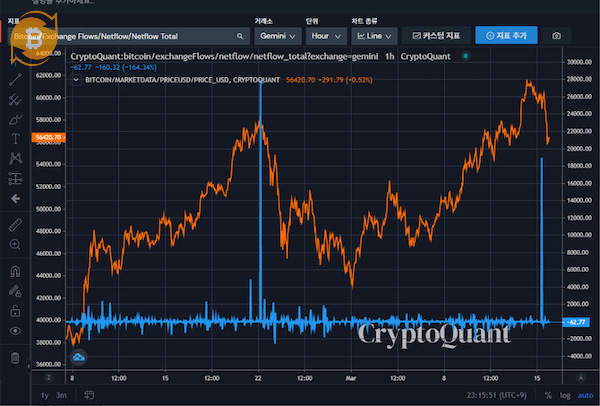Toggle percent scale mode
The height and width of the screenshot is (406, 600).
pos(548,395)
